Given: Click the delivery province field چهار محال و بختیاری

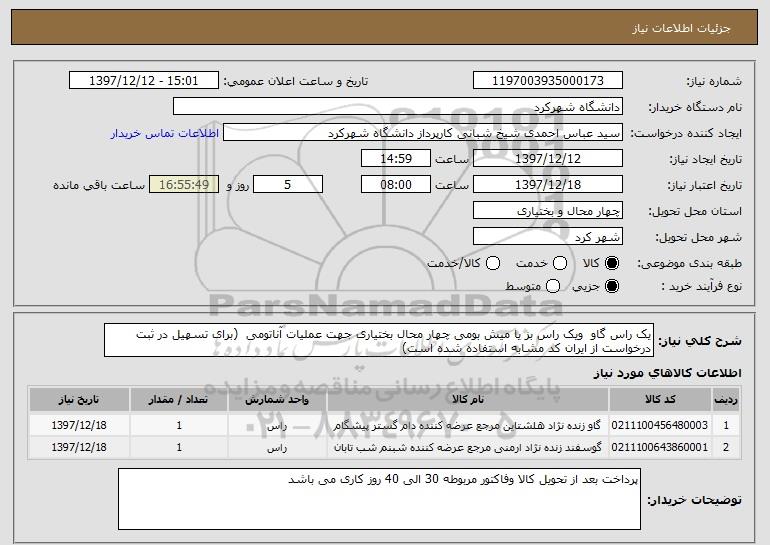Looking at the screenshot, I should click(548, 211).
